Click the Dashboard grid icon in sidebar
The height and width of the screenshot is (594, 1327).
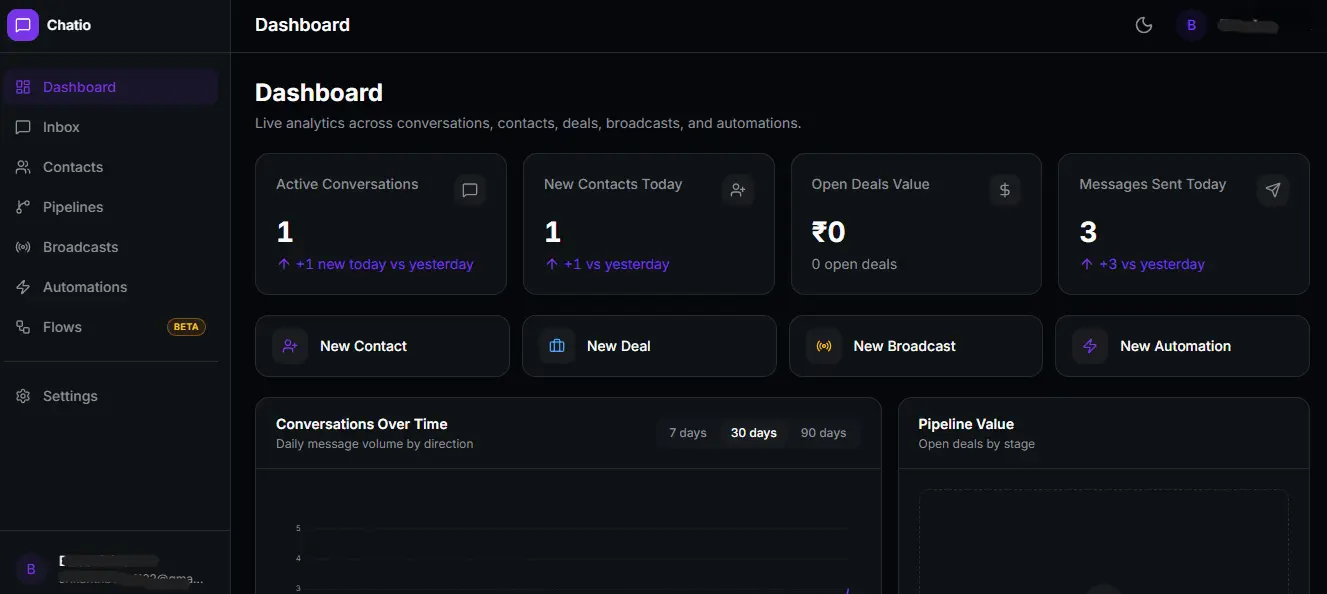pos(23,87)
